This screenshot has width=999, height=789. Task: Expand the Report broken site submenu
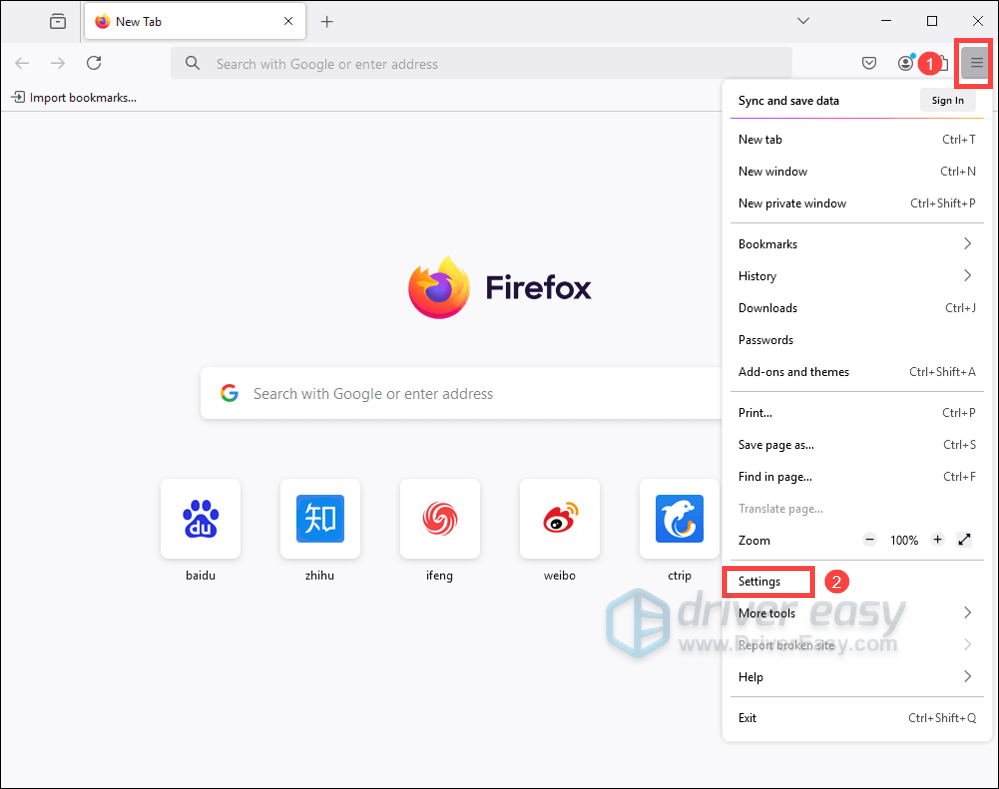(x=857, y=645)
